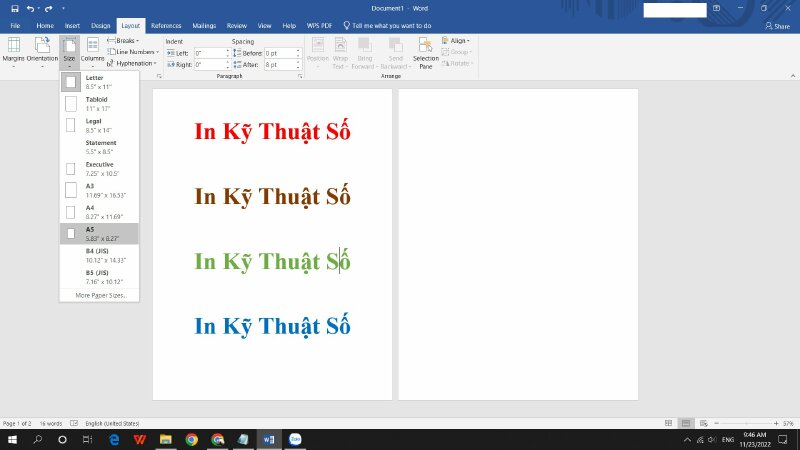This screenshot has height=450, width=800.
Task: Choose Executive paper size
Action: point(99,168)
